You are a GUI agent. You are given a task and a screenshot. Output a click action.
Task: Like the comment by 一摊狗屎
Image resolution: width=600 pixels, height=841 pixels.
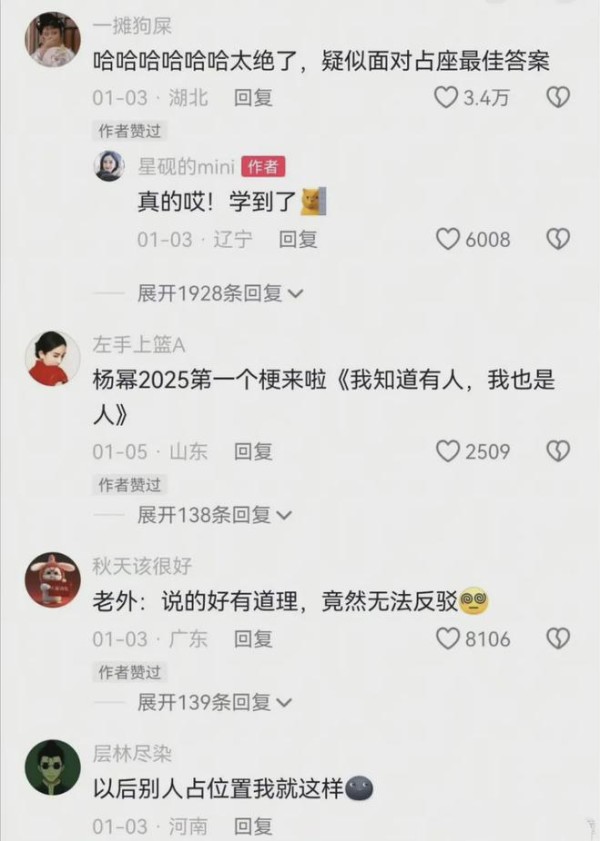(x=446, y=98)
